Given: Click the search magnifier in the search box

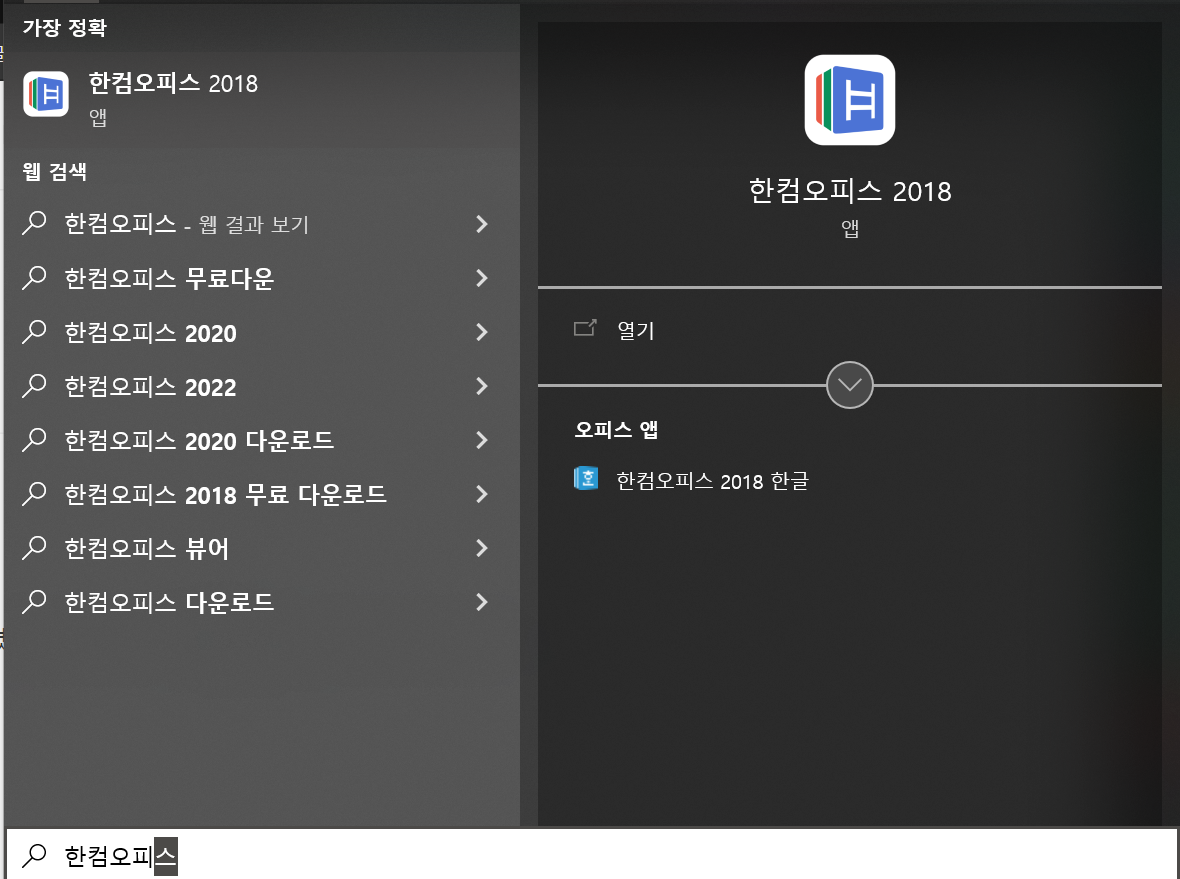Looking at the screenshot, I should click(x=35, y=855).
